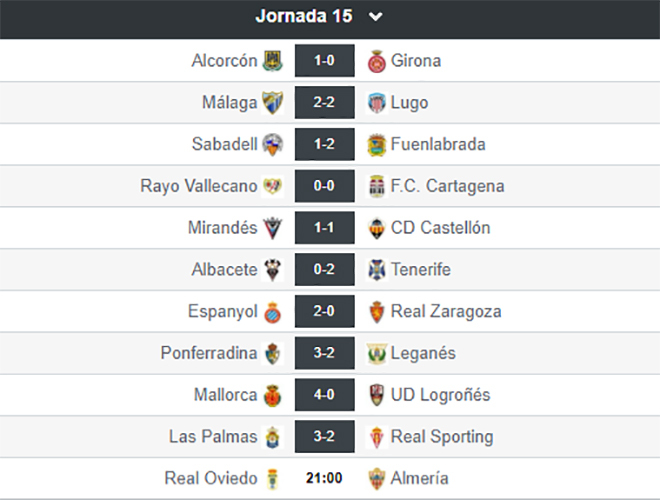Click the Fuenlabrada club badge
The width and height of the screenshot is (660, 500).
point(376,144)
